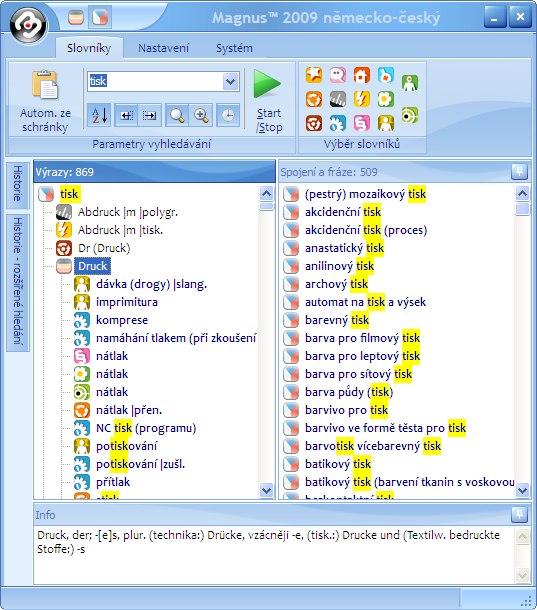Click the Výrazy list scrollbar thumb
The height and width of the screenshot is (610, 537).
click(x=267, y=206)
